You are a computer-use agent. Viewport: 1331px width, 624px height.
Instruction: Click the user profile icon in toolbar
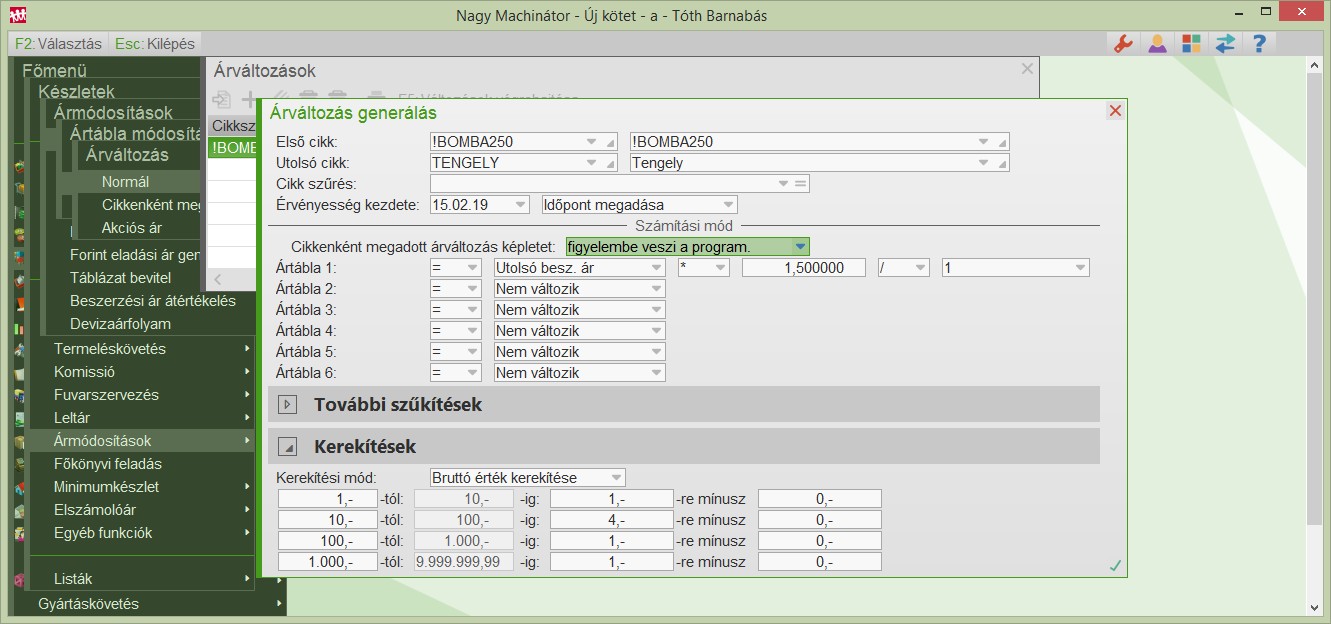coord(1157,44)
